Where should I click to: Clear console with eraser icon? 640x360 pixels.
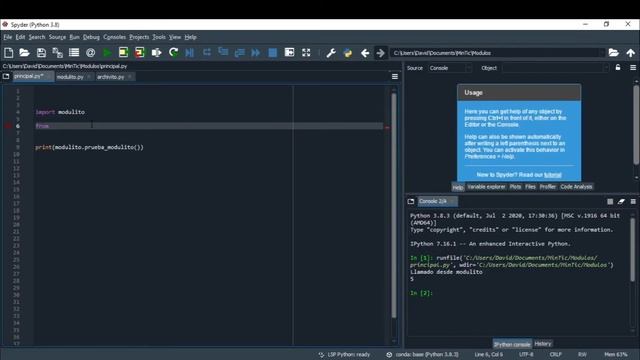(621, 202)
